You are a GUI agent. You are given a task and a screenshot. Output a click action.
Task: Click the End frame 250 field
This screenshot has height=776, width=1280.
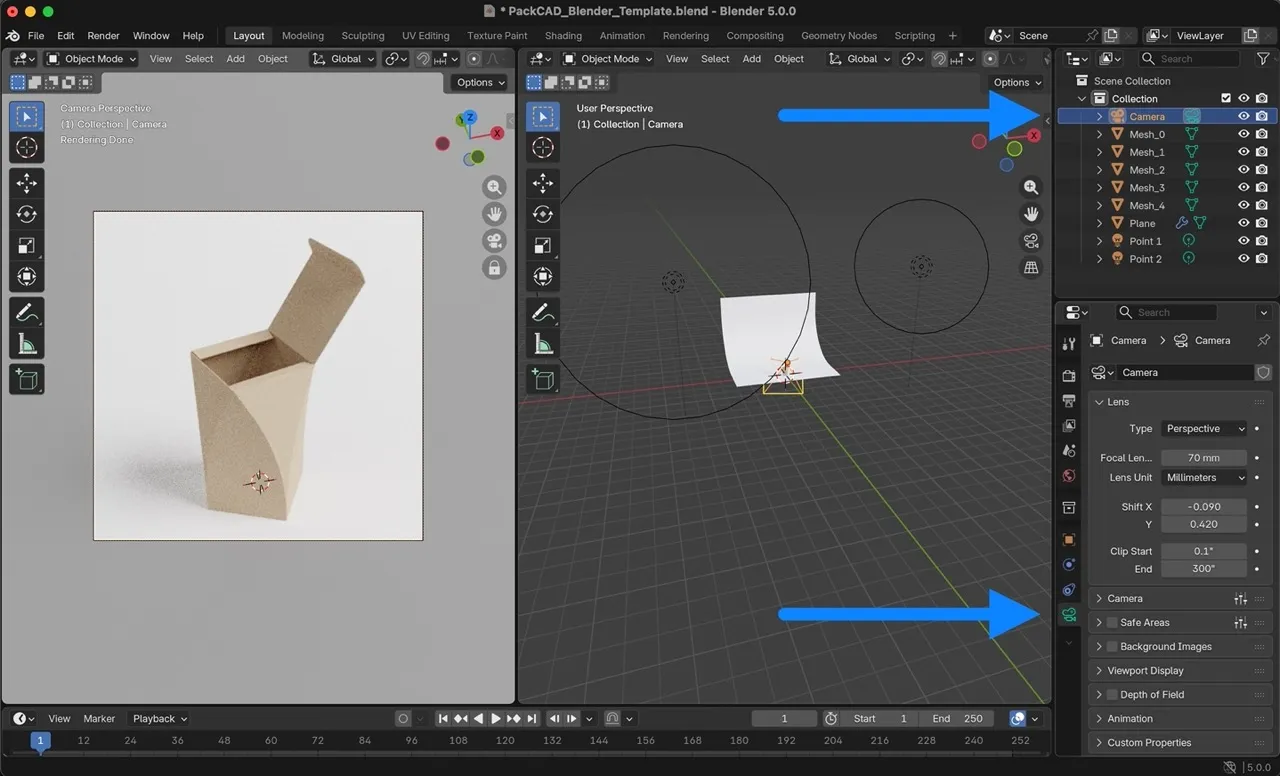tap(957, 719)
